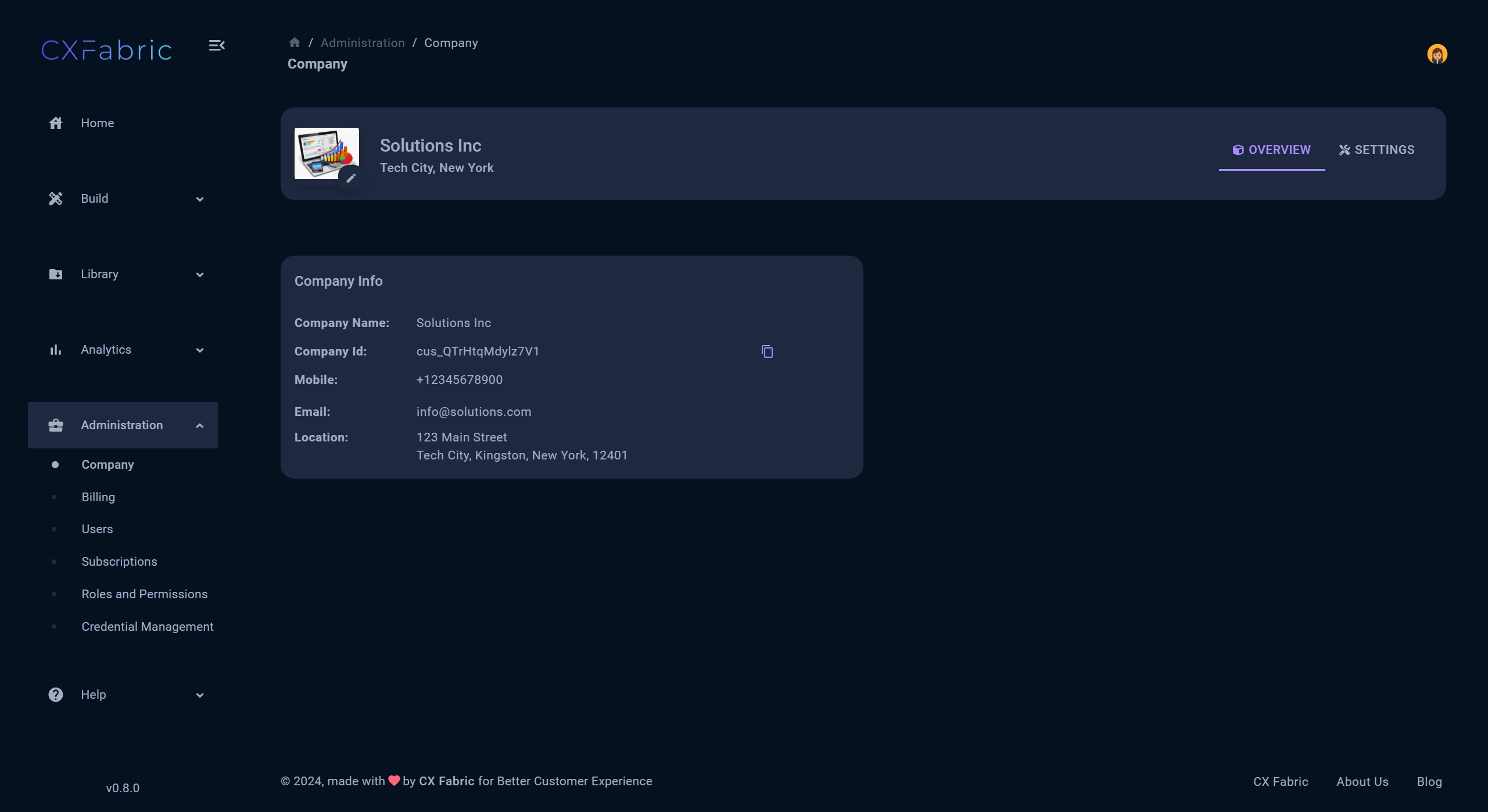Collapse the Administration section chevron
The width and height of the screenshot is (1488, 812).
coord(200,426)
